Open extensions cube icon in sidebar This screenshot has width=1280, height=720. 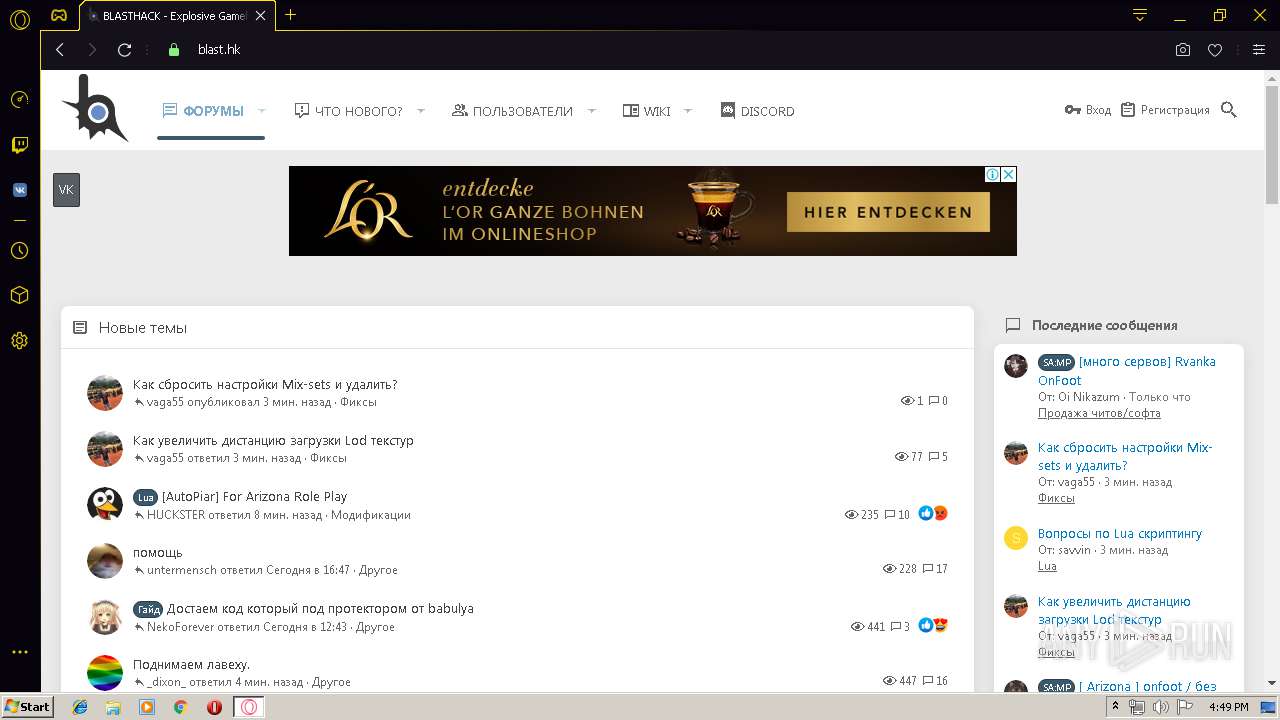[x=19, y=296]
